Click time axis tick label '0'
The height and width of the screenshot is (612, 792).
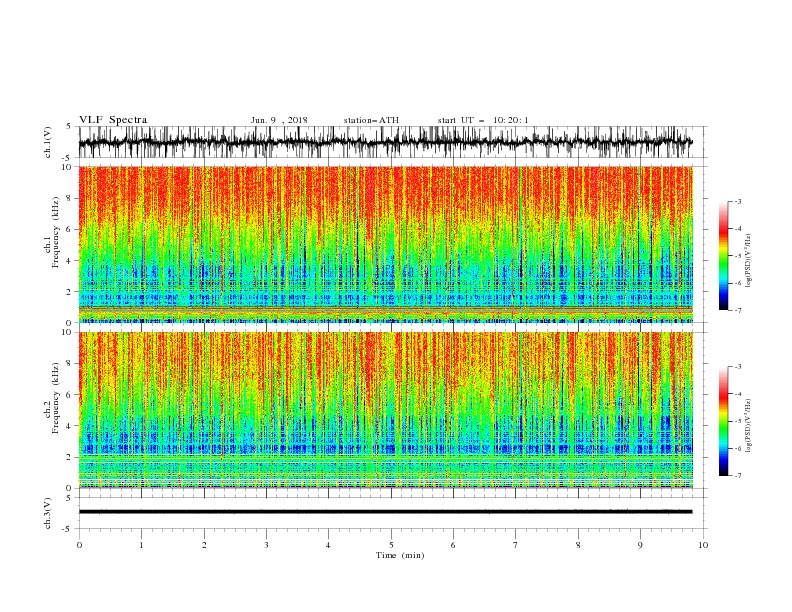(x=79, y=545)
